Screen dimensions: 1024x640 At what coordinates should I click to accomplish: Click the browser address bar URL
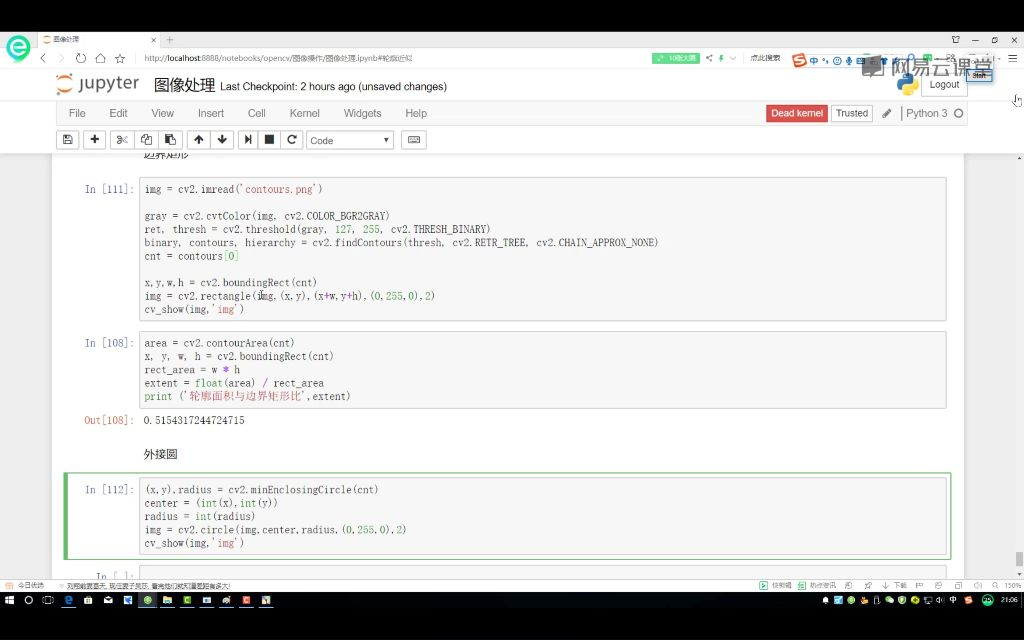[278, 58]
